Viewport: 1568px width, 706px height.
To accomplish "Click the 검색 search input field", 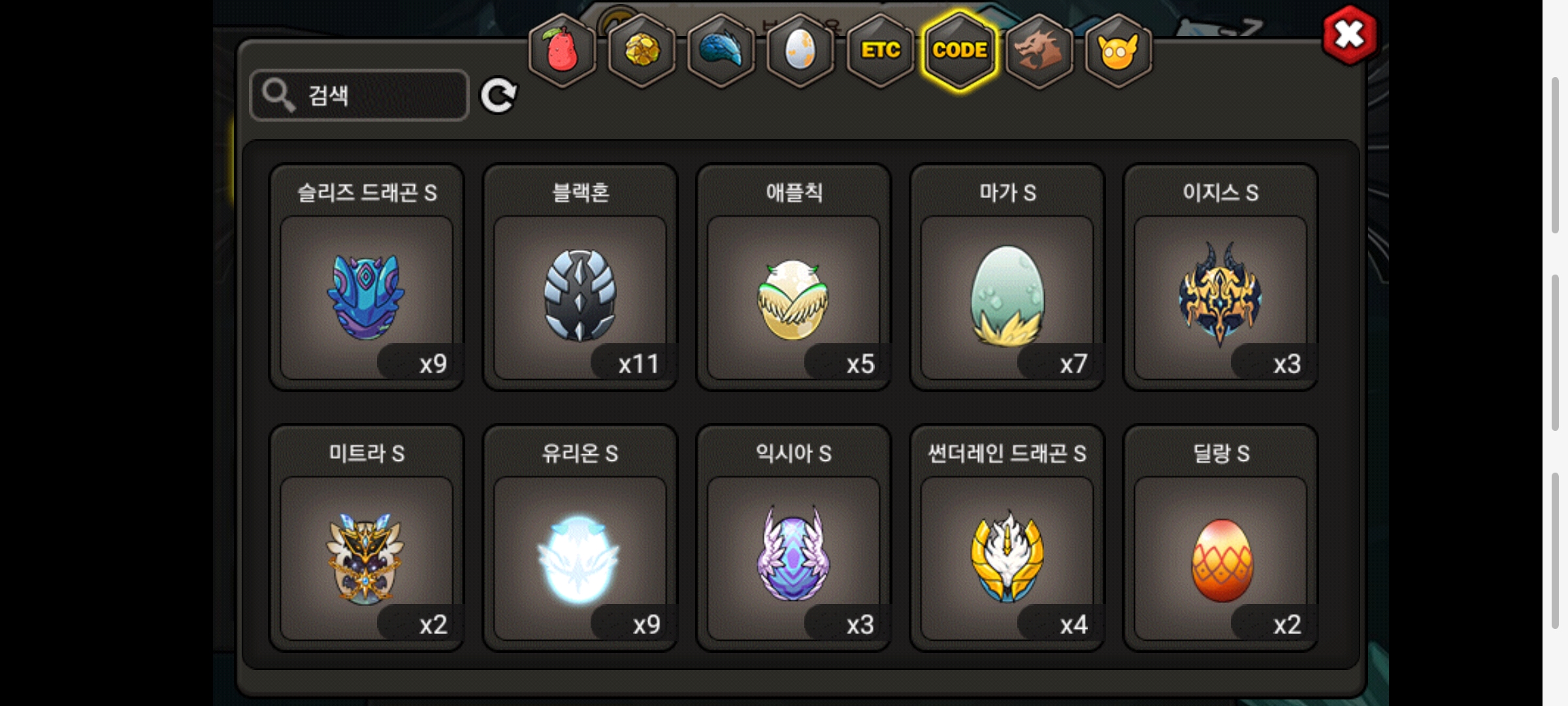I will point(359,95).
